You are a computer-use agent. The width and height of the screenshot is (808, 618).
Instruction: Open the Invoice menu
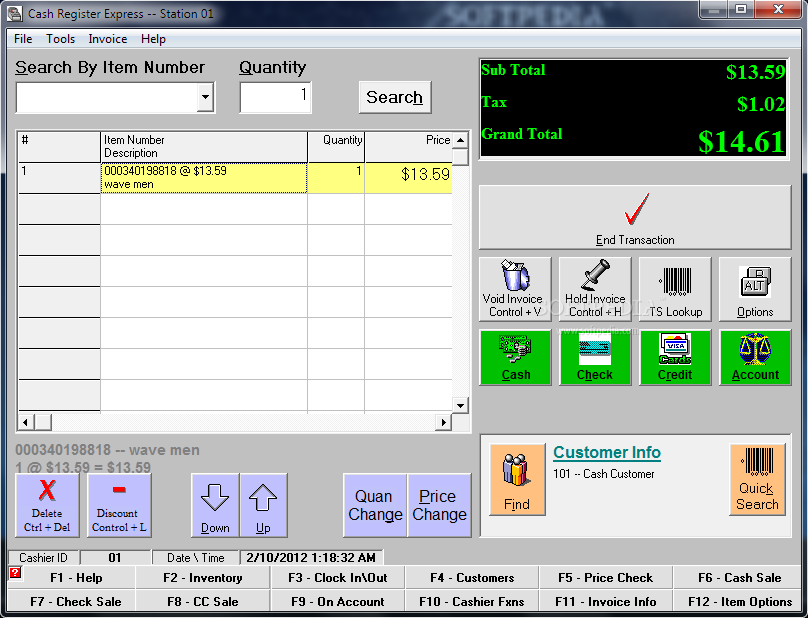(108, 39)
